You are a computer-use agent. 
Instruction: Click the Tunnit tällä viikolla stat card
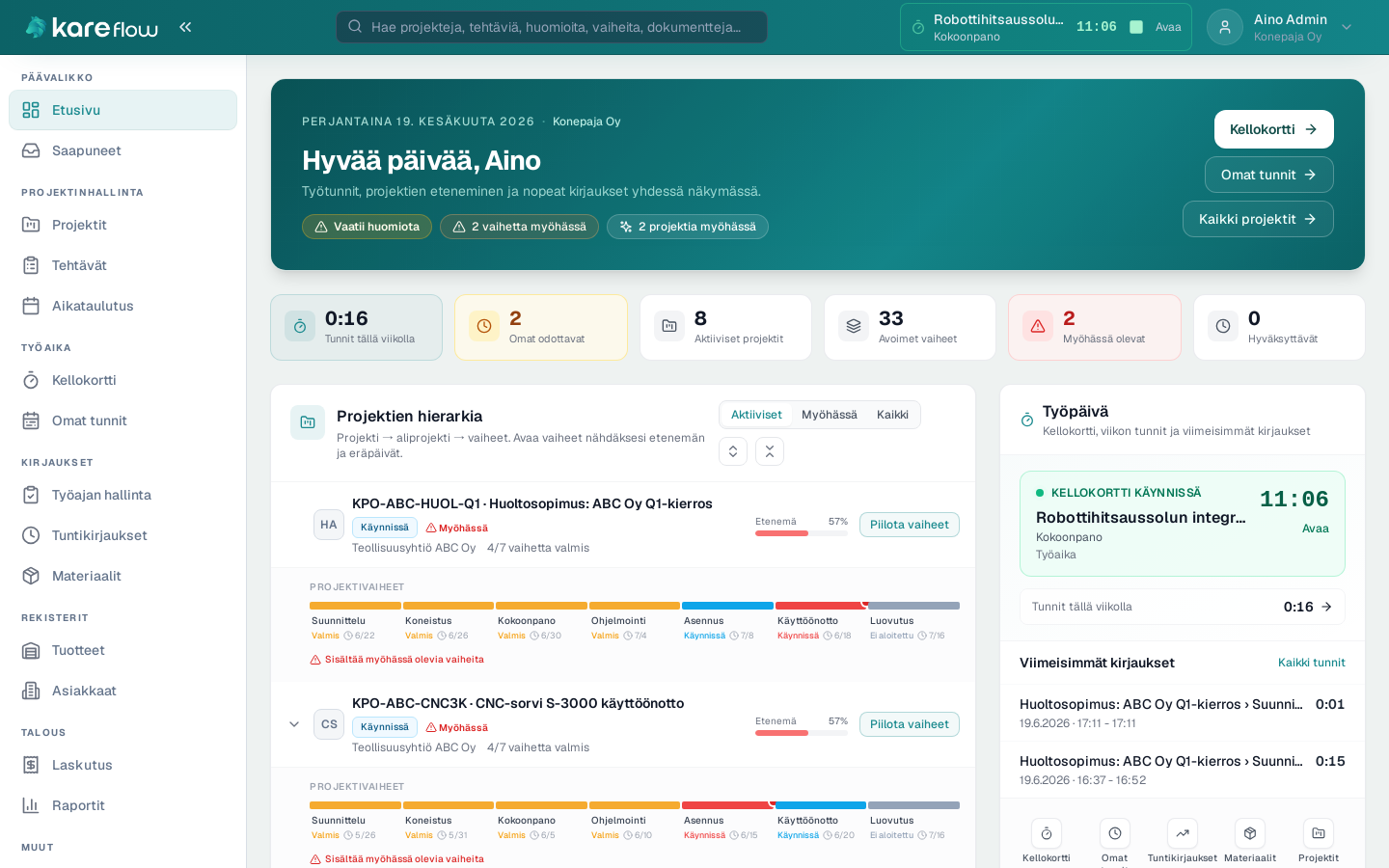(x=356, y=328)
